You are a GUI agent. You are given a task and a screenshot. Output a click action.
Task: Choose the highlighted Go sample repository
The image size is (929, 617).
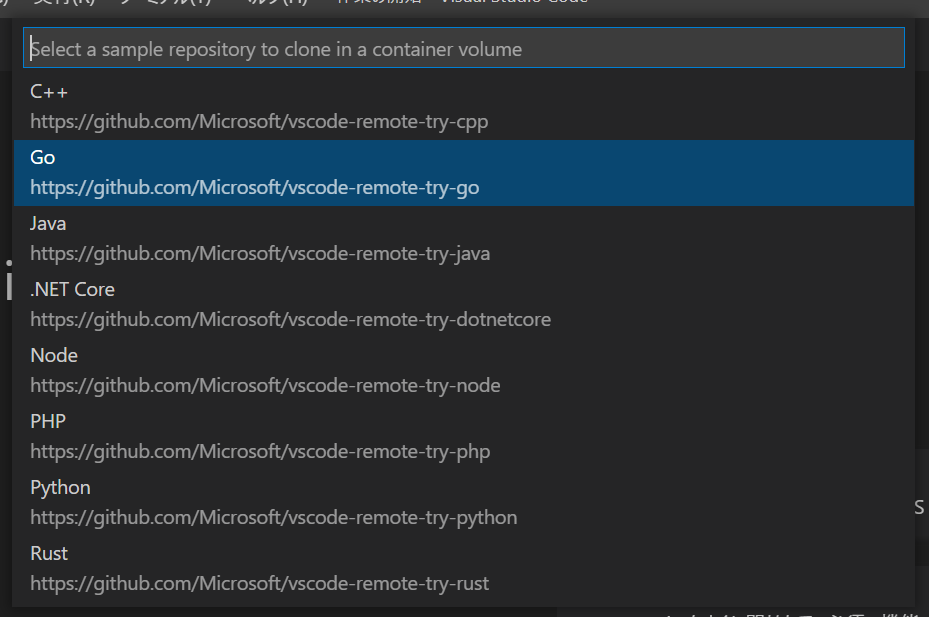pos(464,173)
